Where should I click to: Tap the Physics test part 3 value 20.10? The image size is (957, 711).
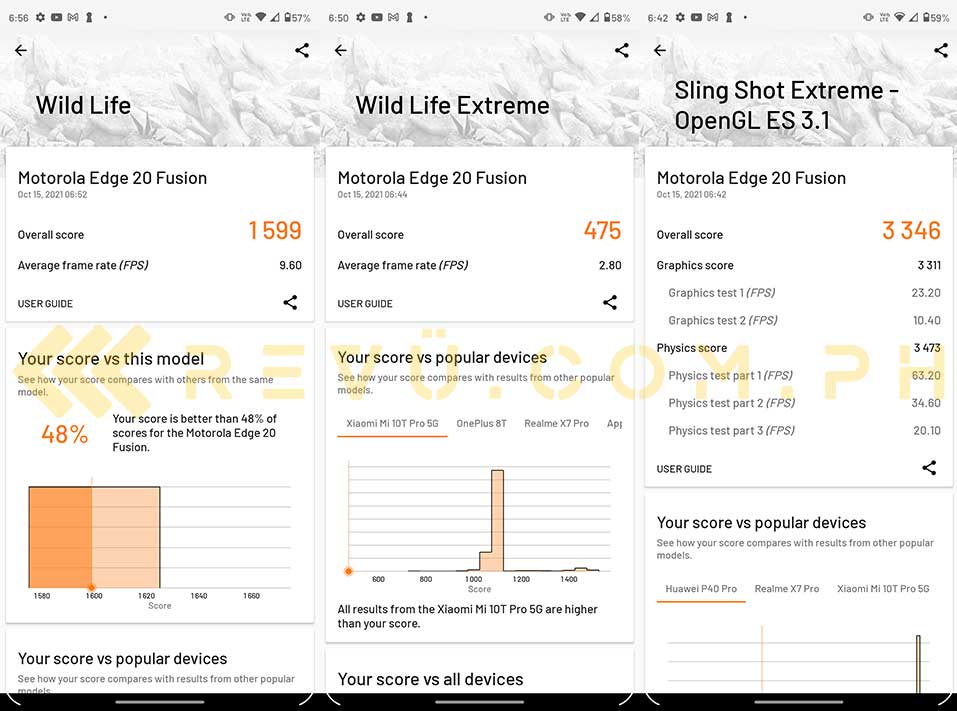(x=927, y=430)
